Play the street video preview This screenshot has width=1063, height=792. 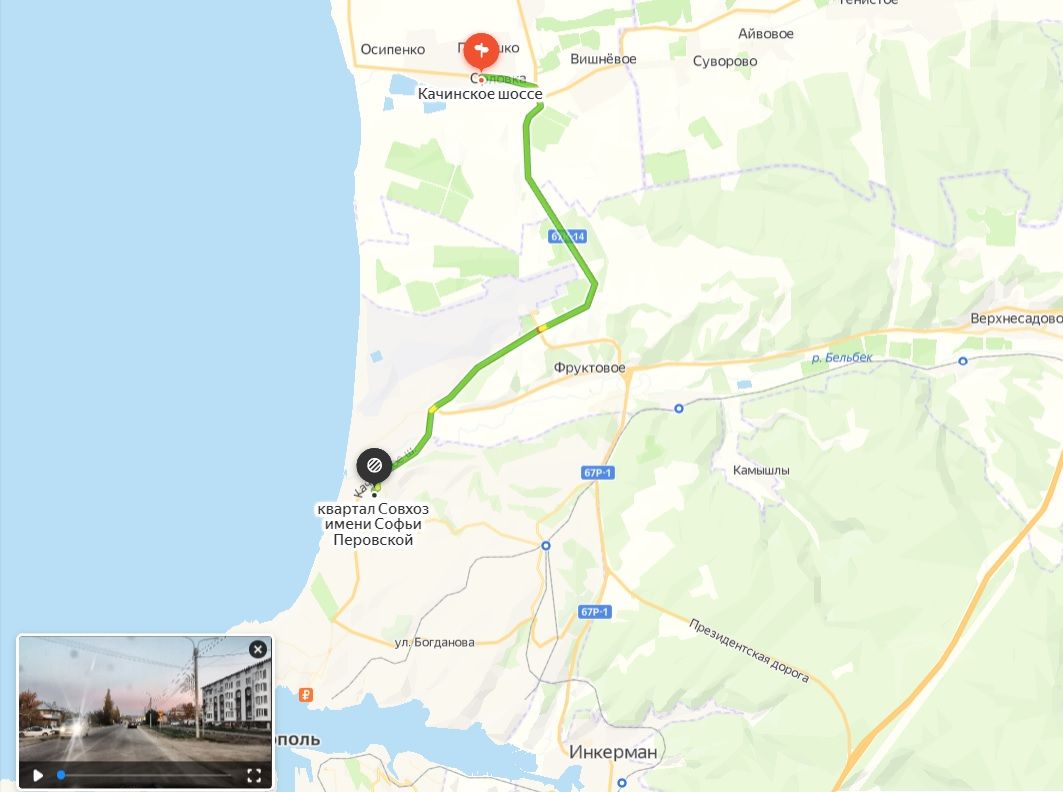pyautogui.click(x=38, y=775)
